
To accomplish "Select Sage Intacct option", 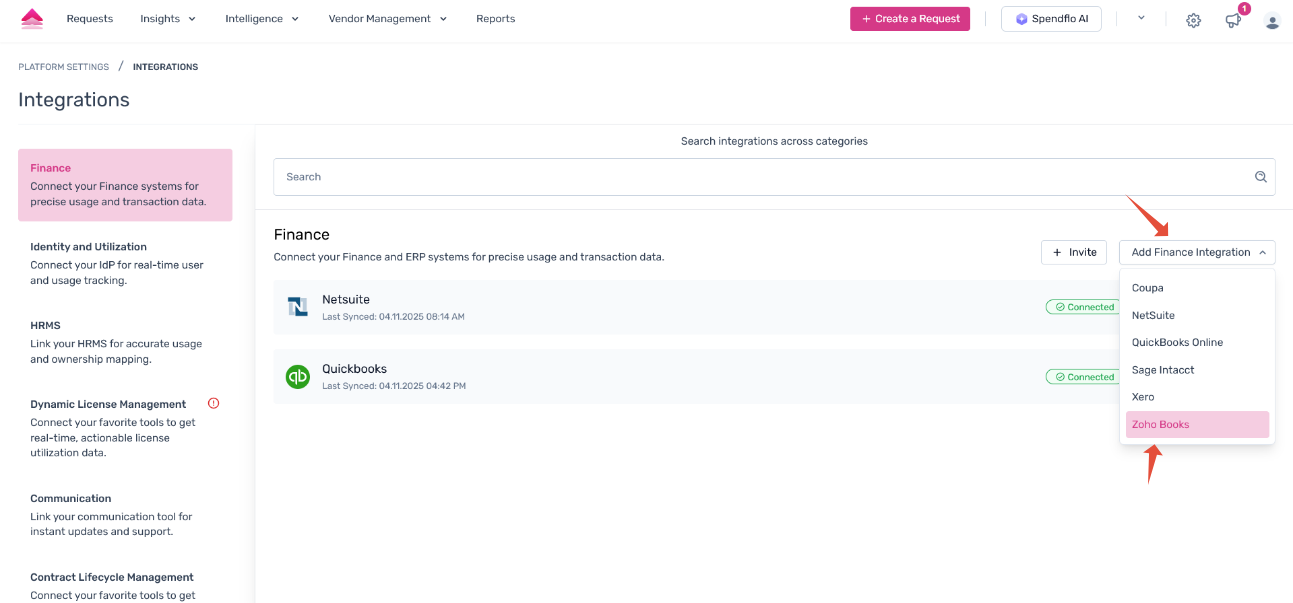I will click(x=1197, y=370).
